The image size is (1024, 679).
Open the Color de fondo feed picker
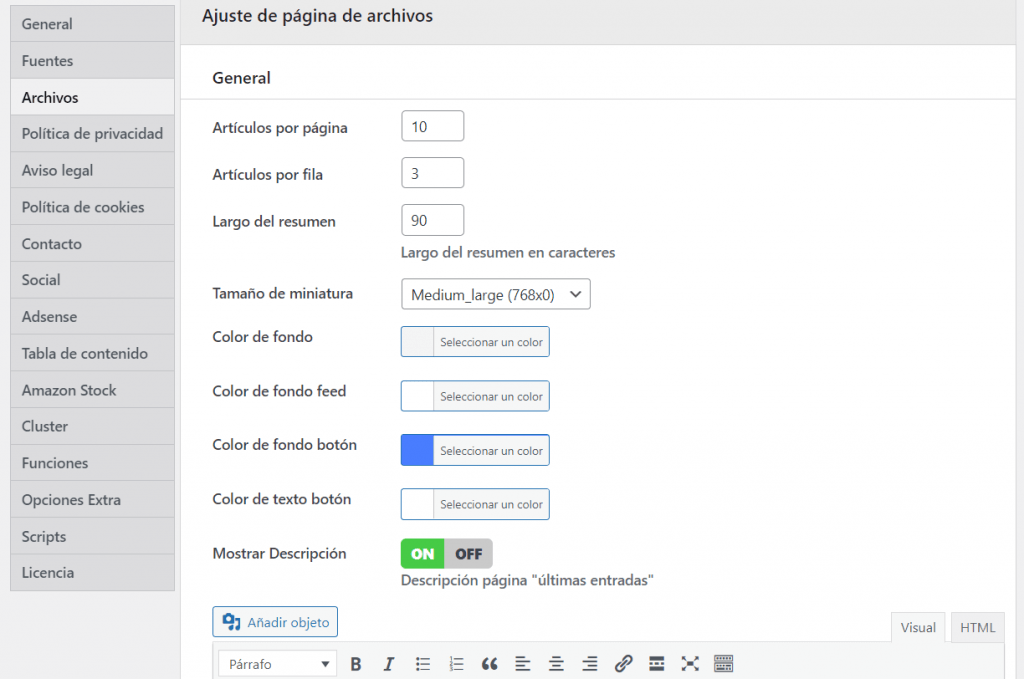coord(475,397)
